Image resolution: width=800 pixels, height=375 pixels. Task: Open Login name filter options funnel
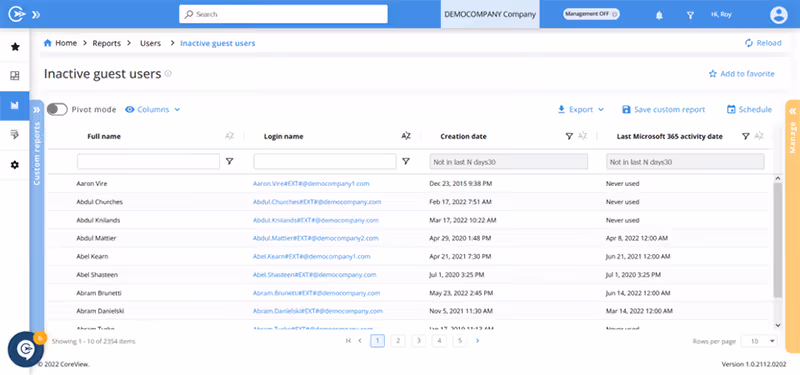click(x=406, y=162)
